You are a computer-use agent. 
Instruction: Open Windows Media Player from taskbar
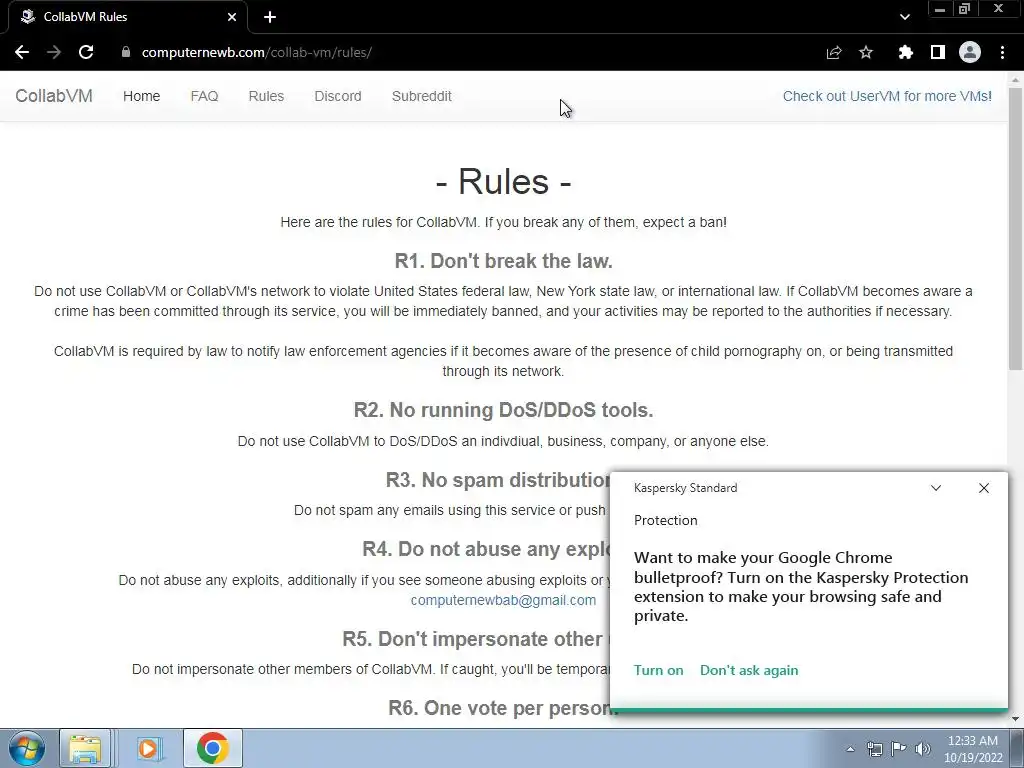click(x=148, y=748)
